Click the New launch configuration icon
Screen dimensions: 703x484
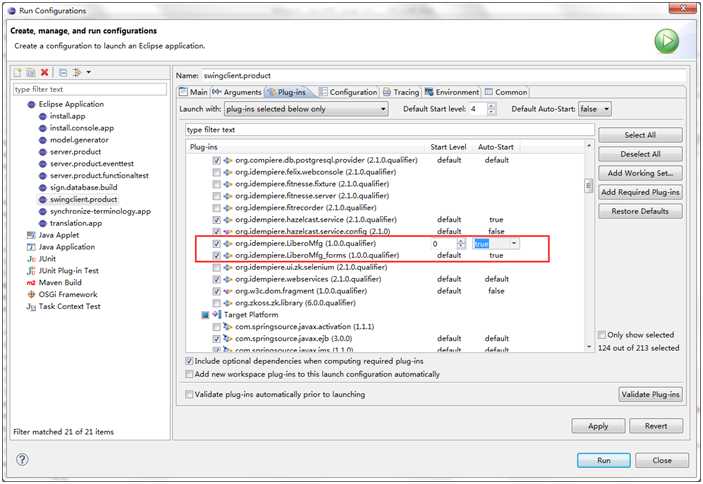17,72
